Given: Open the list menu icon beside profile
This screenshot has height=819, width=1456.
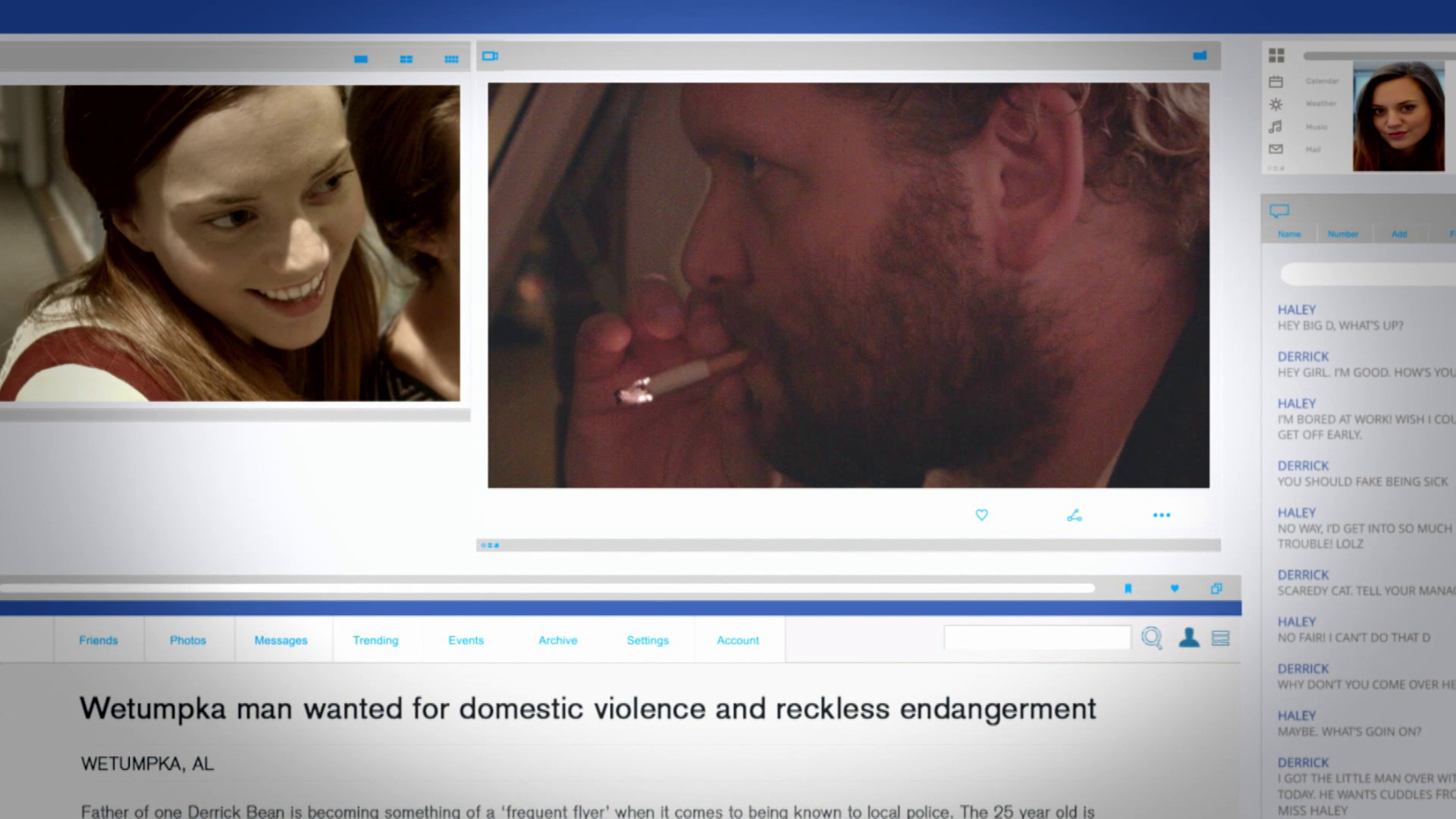Looking at the screenshot, I should pos(1220,638).
